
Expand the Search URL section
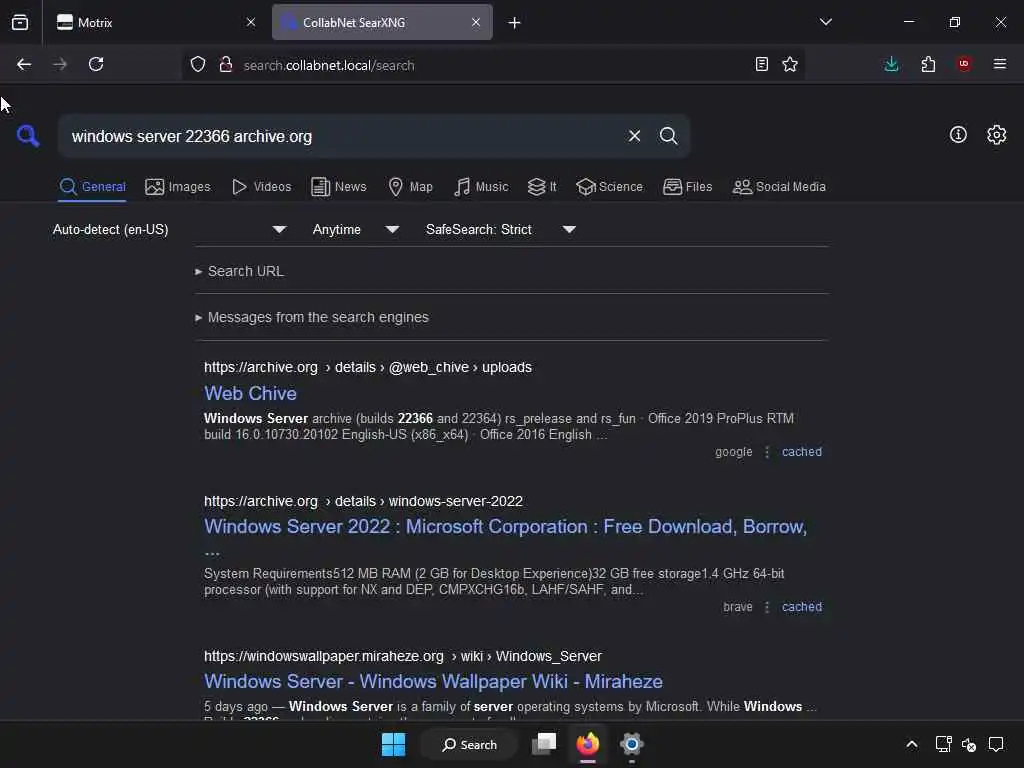pyautogui.click(x=240, y=271)
